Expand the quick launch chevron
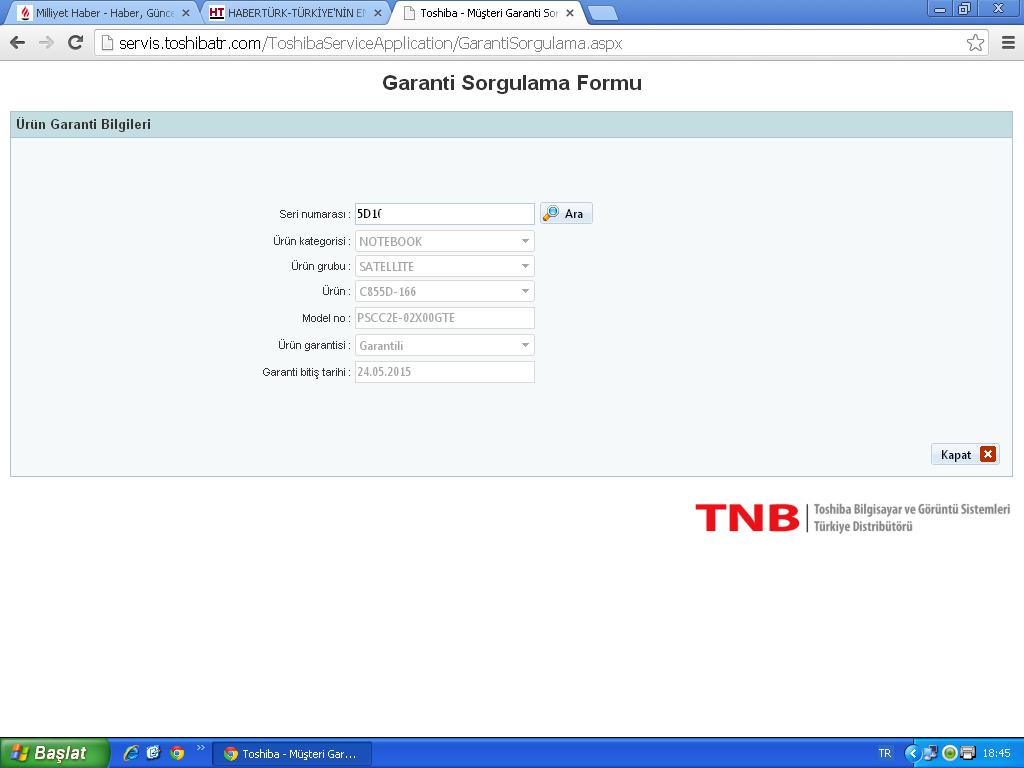1024x768 pixels. [x=200, y=748]
